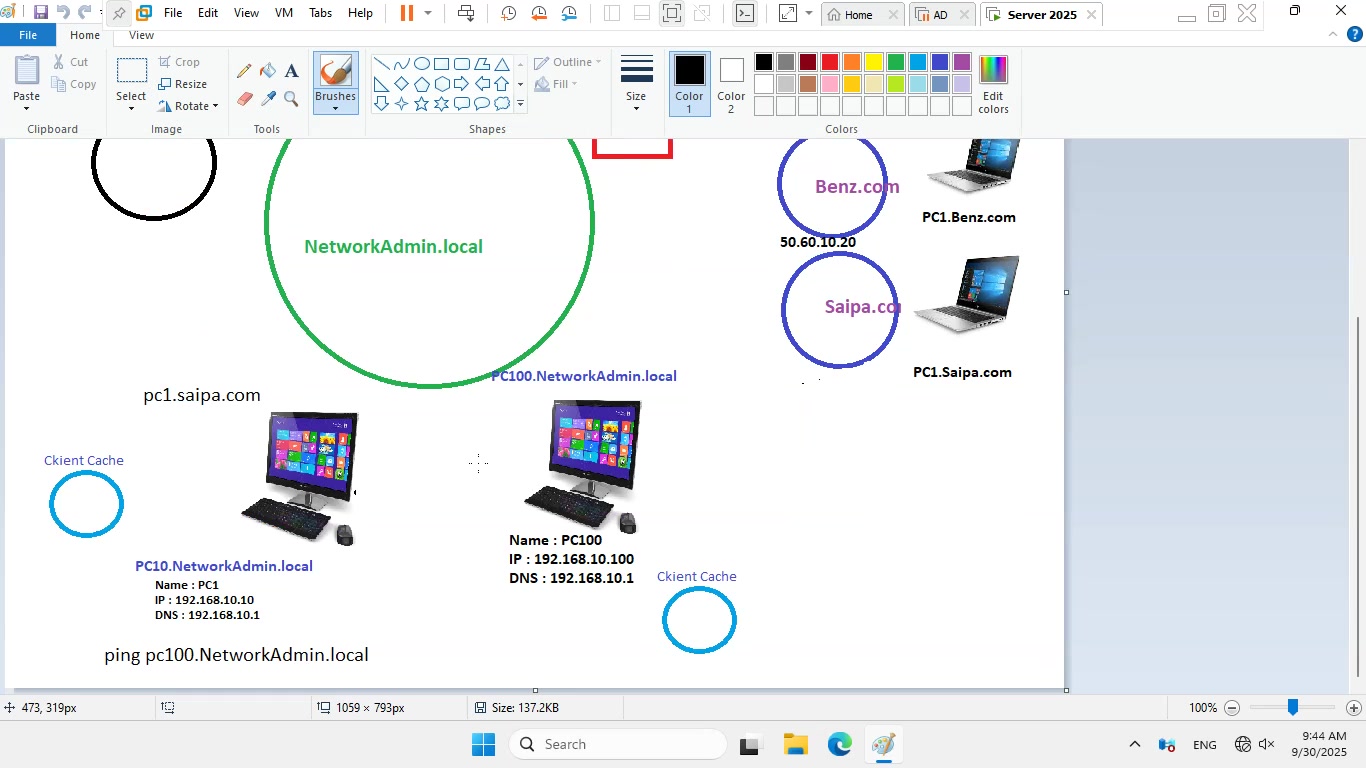Viewport: 1366px width, 768px height.
Task: Click the Crop image button
Action: coord(179,62)
